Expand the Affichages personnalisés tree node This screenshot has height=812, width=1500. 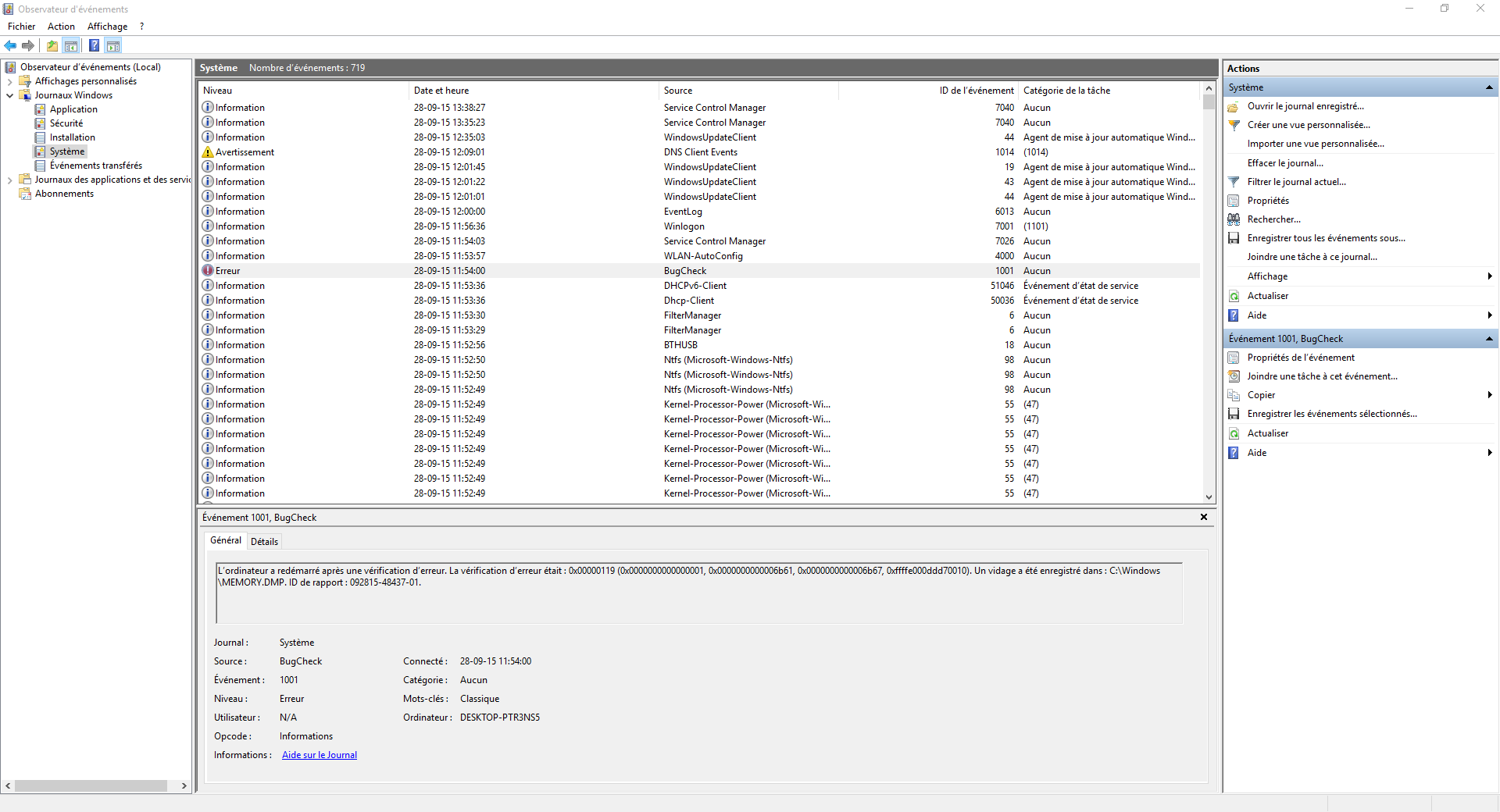[9, 81]
